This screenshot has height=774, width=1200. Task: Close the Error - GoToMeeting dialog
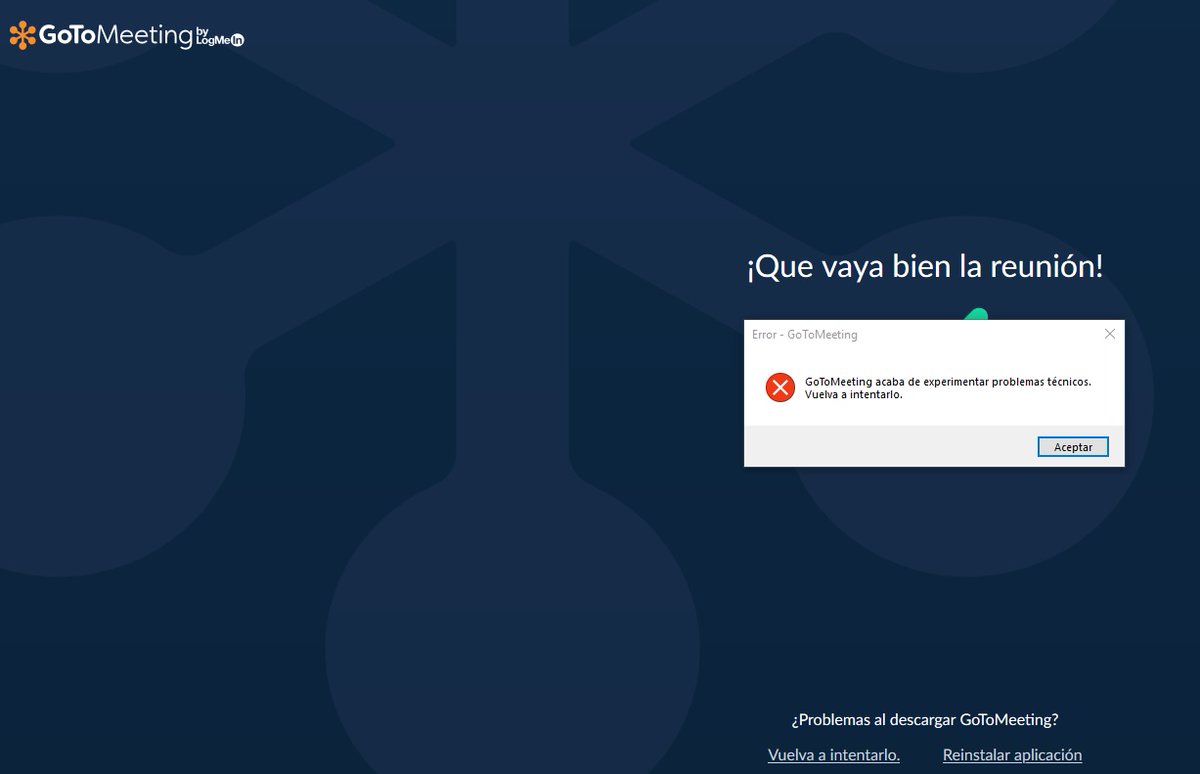pos(1109,334)
